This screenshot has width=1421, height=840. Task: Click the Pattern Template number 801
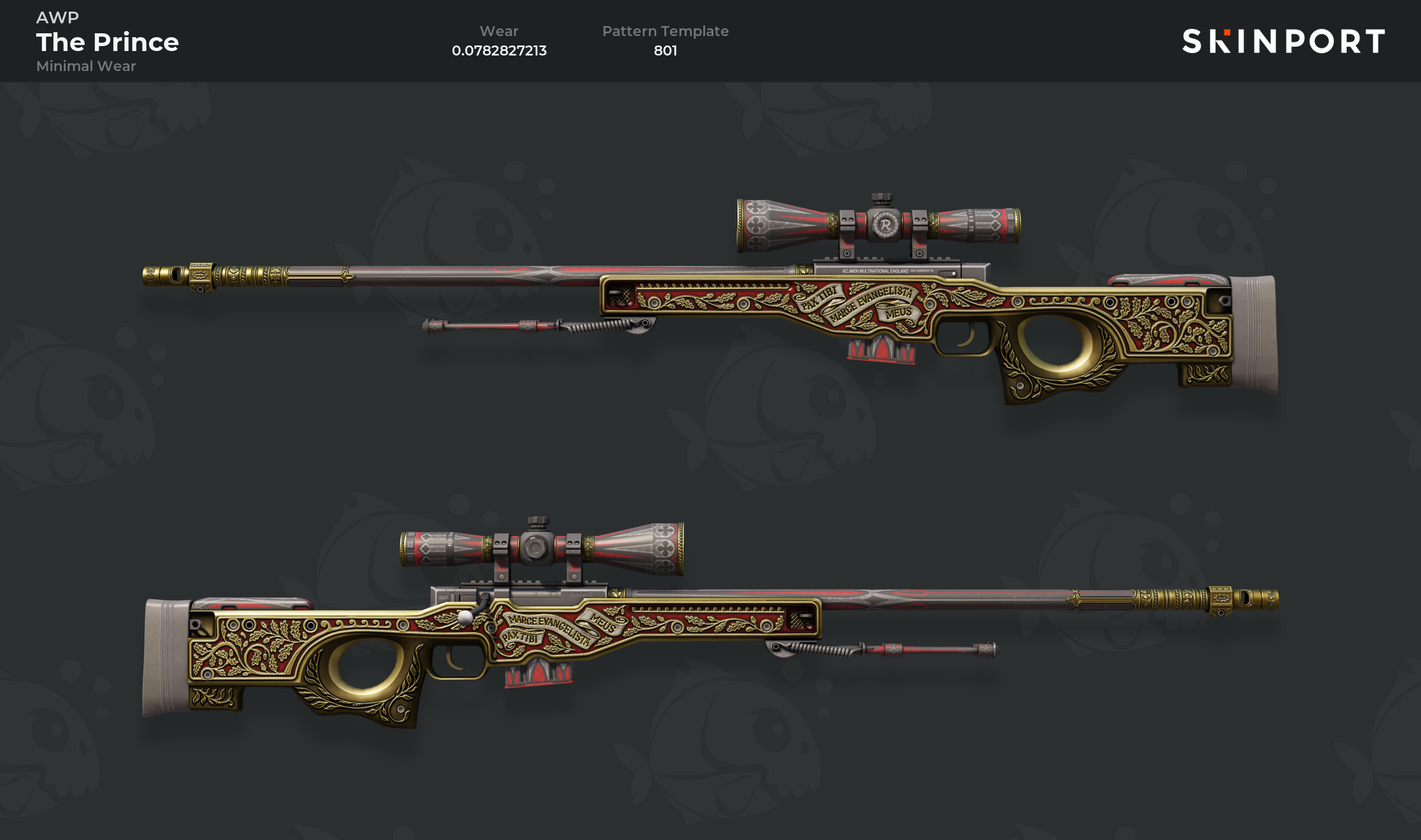click(665, 50)
